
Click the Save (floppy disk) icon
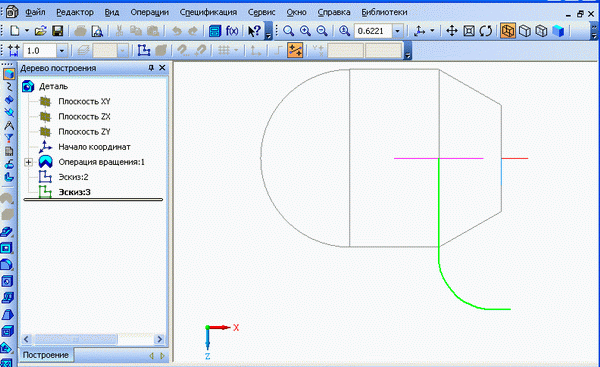pos(57,31)
